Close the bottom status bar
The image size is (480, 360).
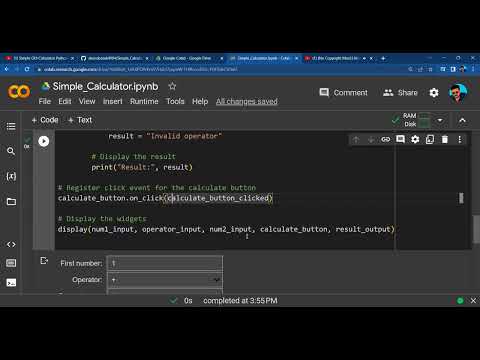tap(473, 300)
